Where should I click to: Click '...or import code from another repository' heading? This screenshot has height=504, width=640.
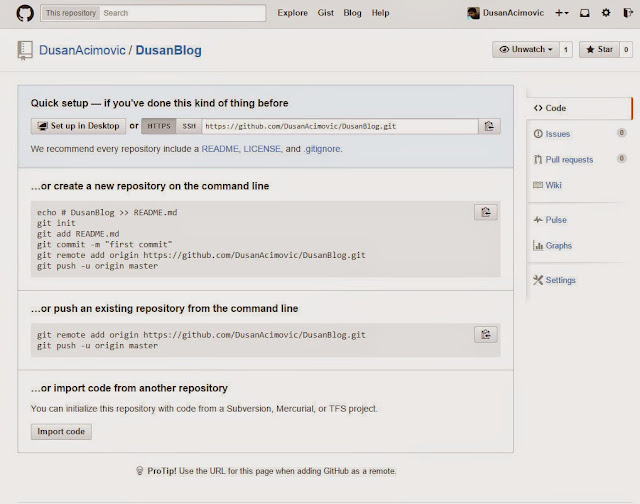129,388
